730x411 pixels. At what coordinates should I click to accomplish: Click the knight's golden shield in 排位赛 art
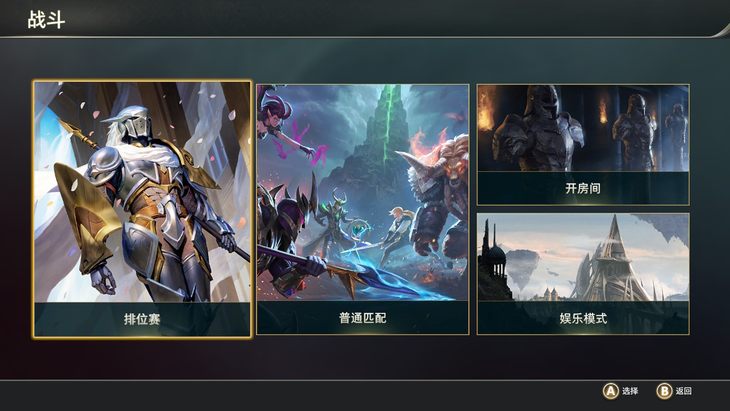[88, 219]
